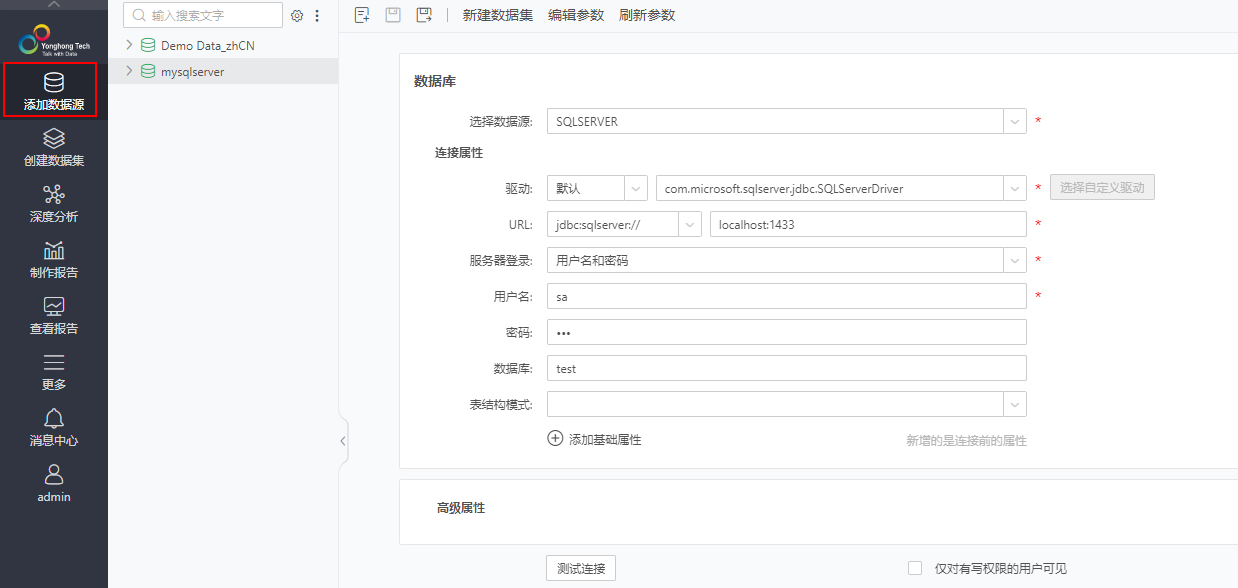Click the 深度分析 sidebar icon
Image resolution: width=1238 pixels, height=588 pixels.
tap(53, 202)
